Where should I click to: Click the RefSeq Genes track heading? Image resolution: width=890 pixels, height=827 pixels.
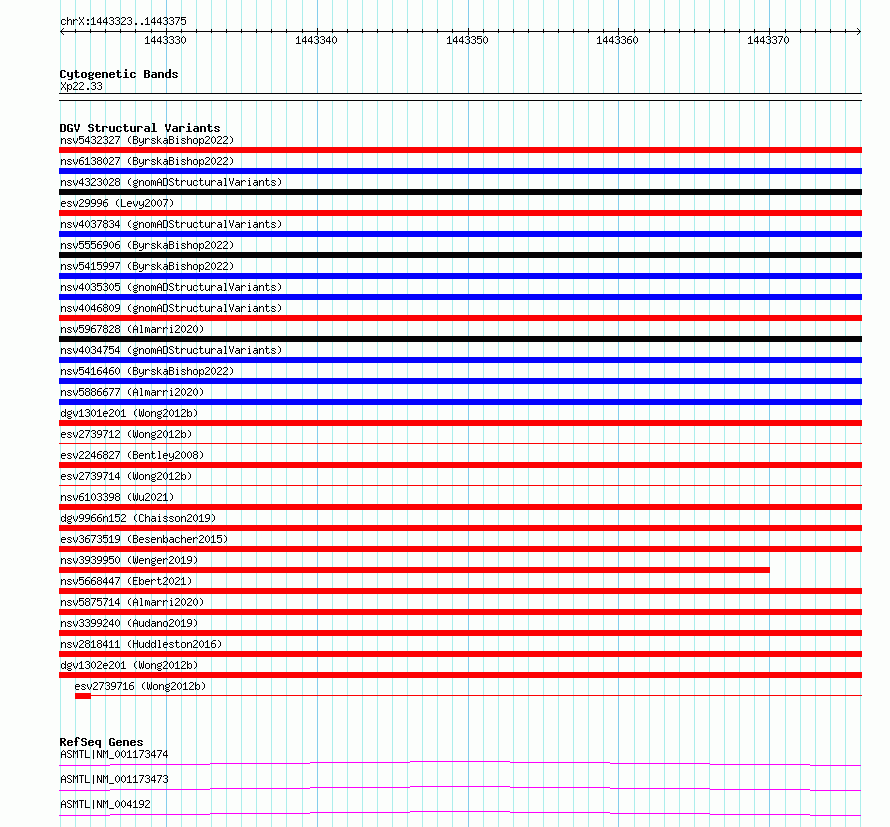click(x=101, y=742)
